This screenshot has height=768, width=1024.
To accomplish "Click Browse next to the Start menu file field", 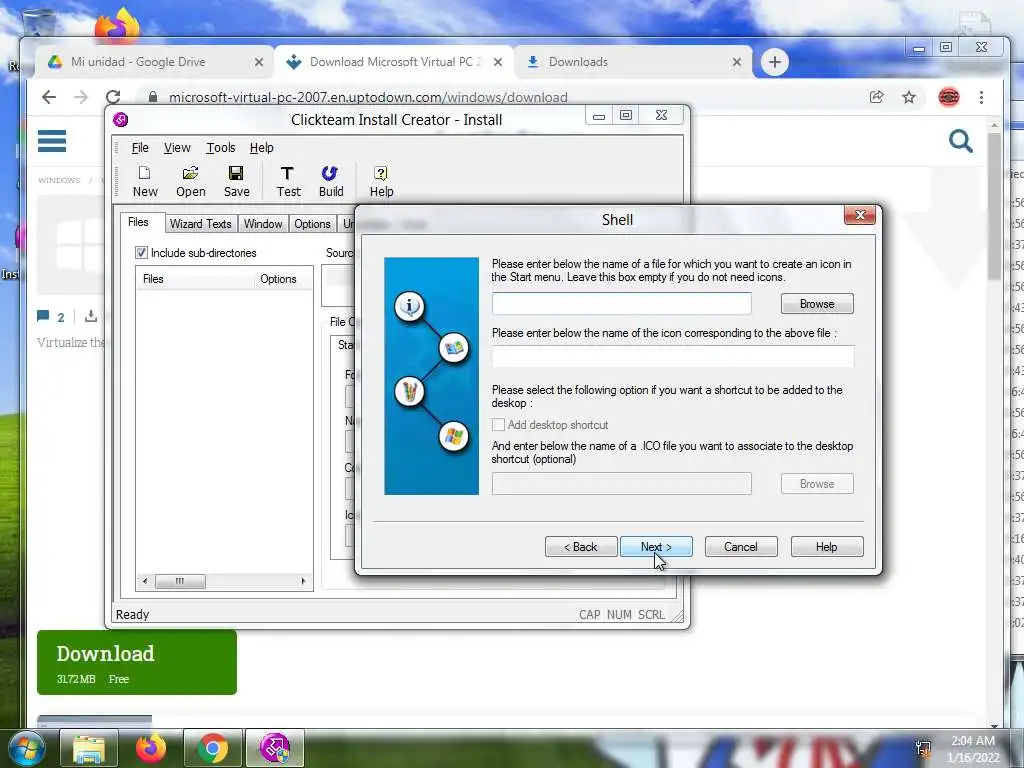I will (x=817, y=304).
